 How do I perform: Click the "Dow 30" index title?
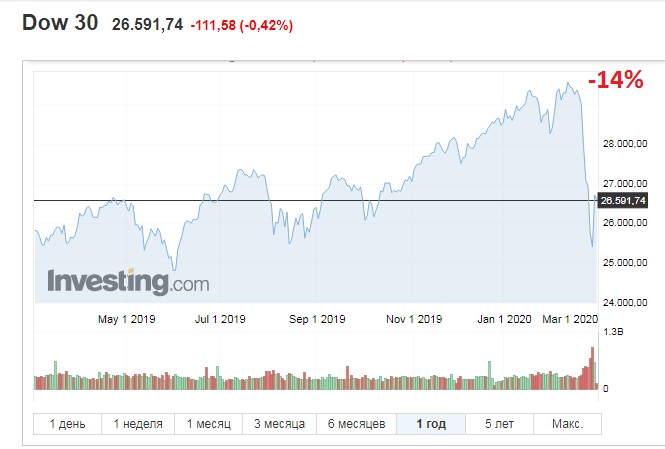pyautogui.click(x=60, y=24)
